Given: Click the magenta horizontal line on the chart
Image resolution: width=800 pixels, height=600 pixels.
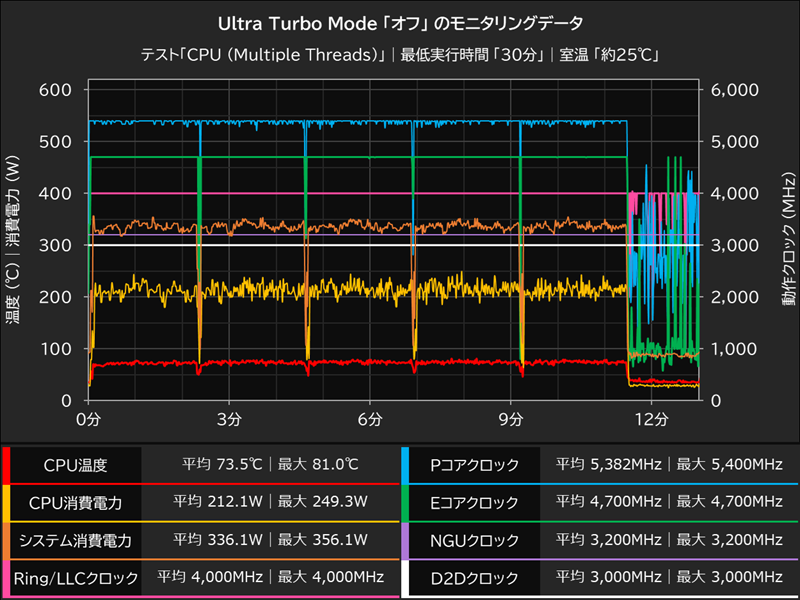Looking at the screenshot, I should 350,192.
